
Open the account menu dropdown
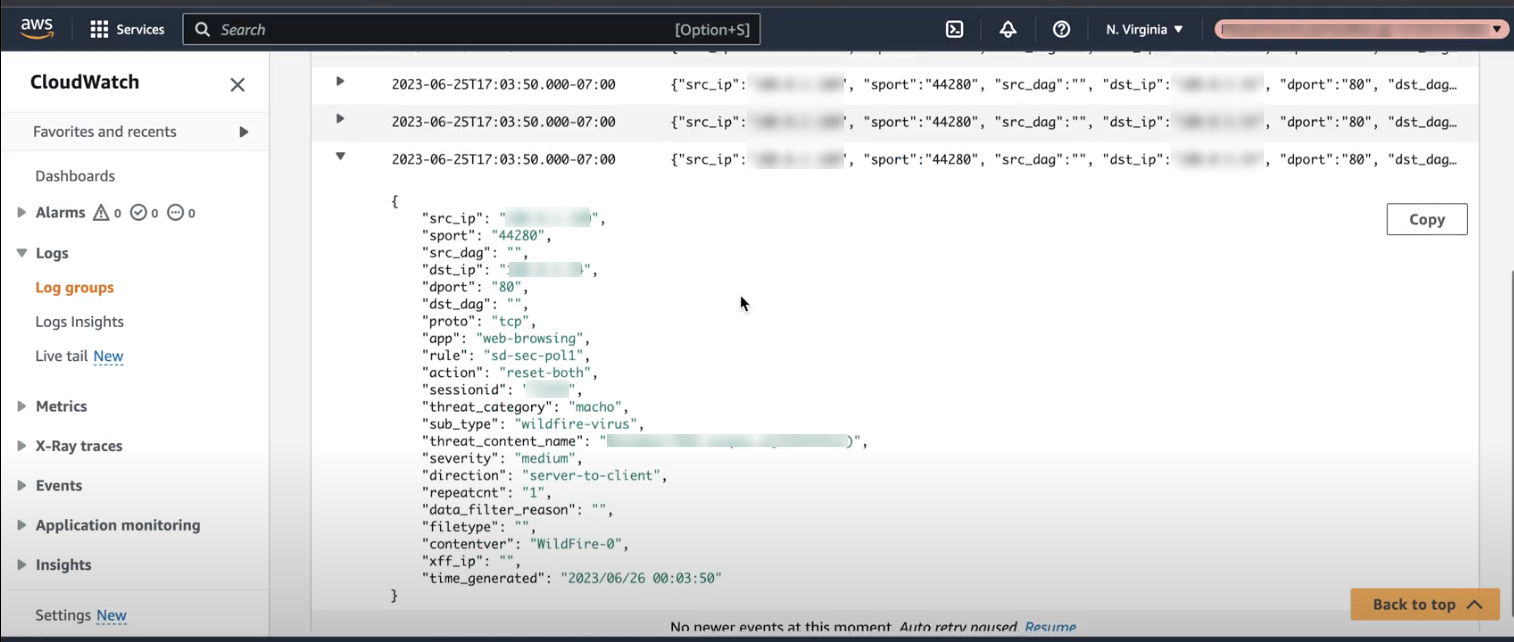point(1361,29)
